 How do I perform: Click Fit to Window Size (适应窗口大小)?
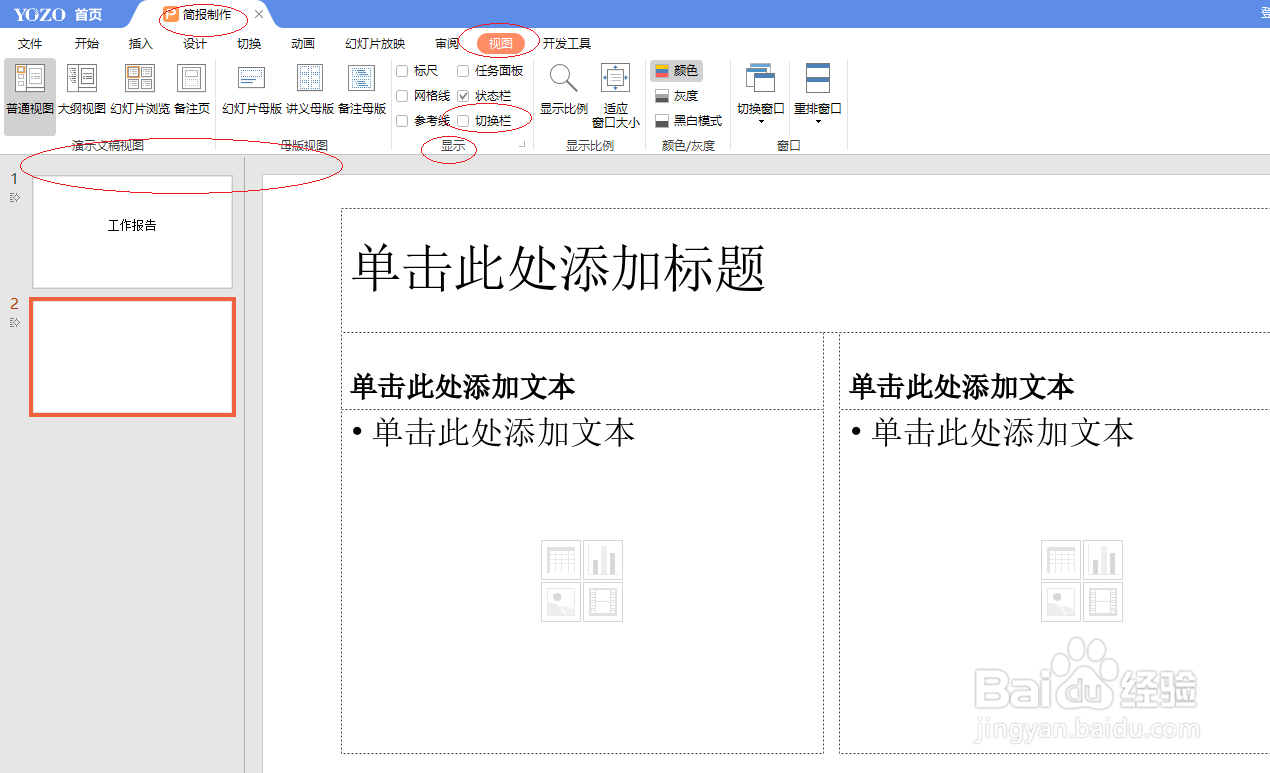pos(616,96)
